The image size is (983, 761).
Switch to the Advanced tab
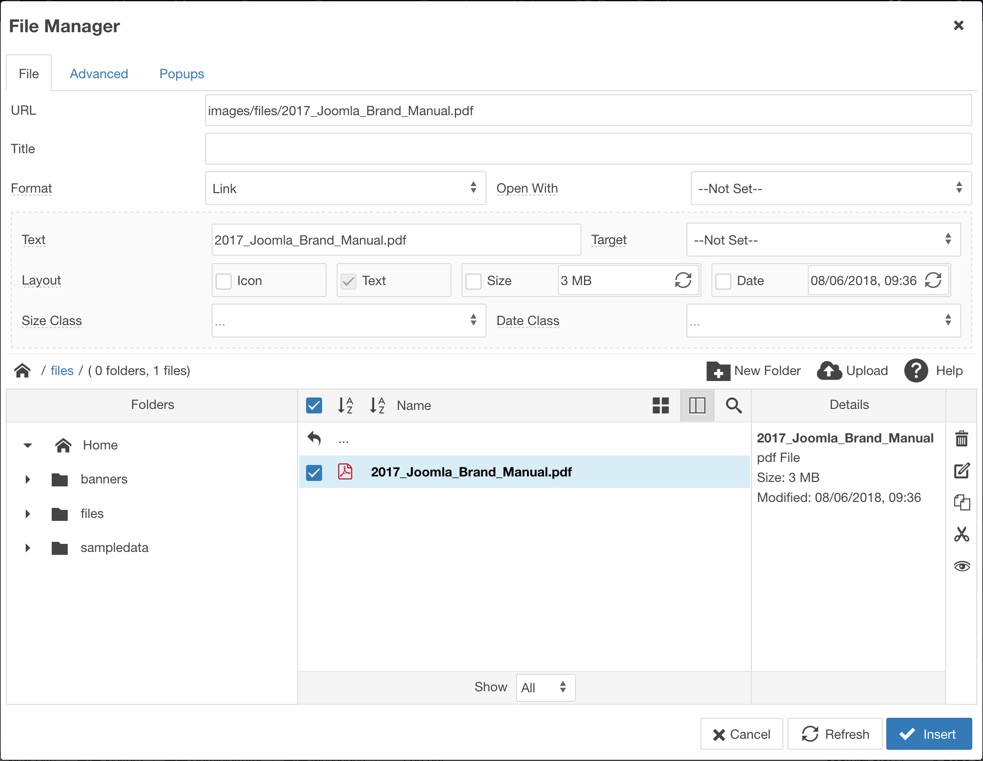tap(99, 74)
